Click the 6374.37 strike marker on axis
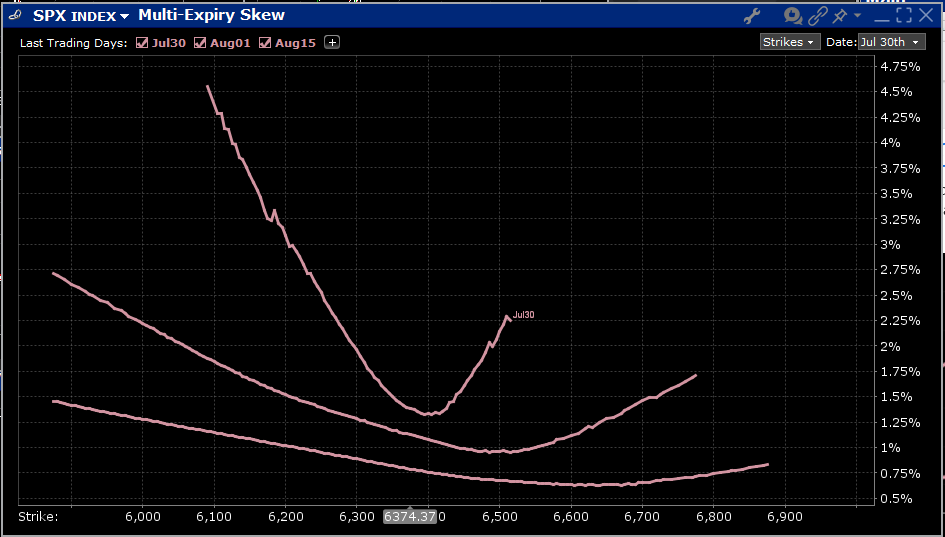Screen dimensions: 945x537 coord(410,516)
